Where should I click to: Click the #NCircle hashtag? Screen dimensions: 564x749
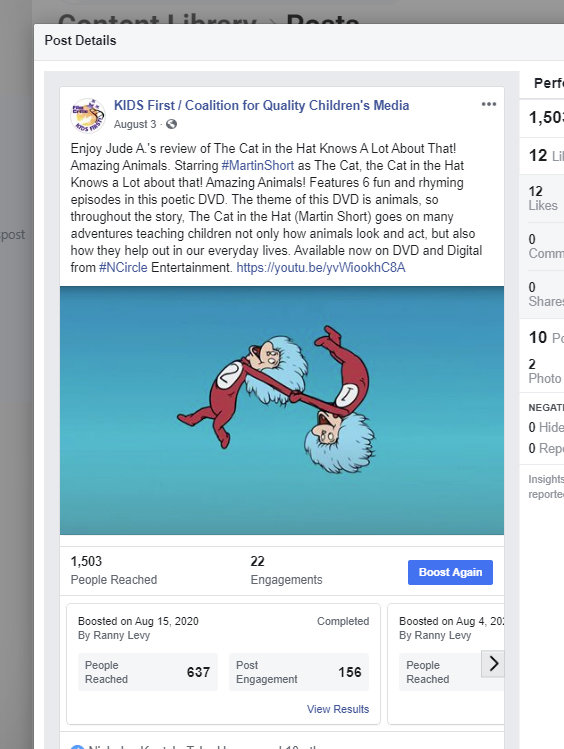click(123, 268)
